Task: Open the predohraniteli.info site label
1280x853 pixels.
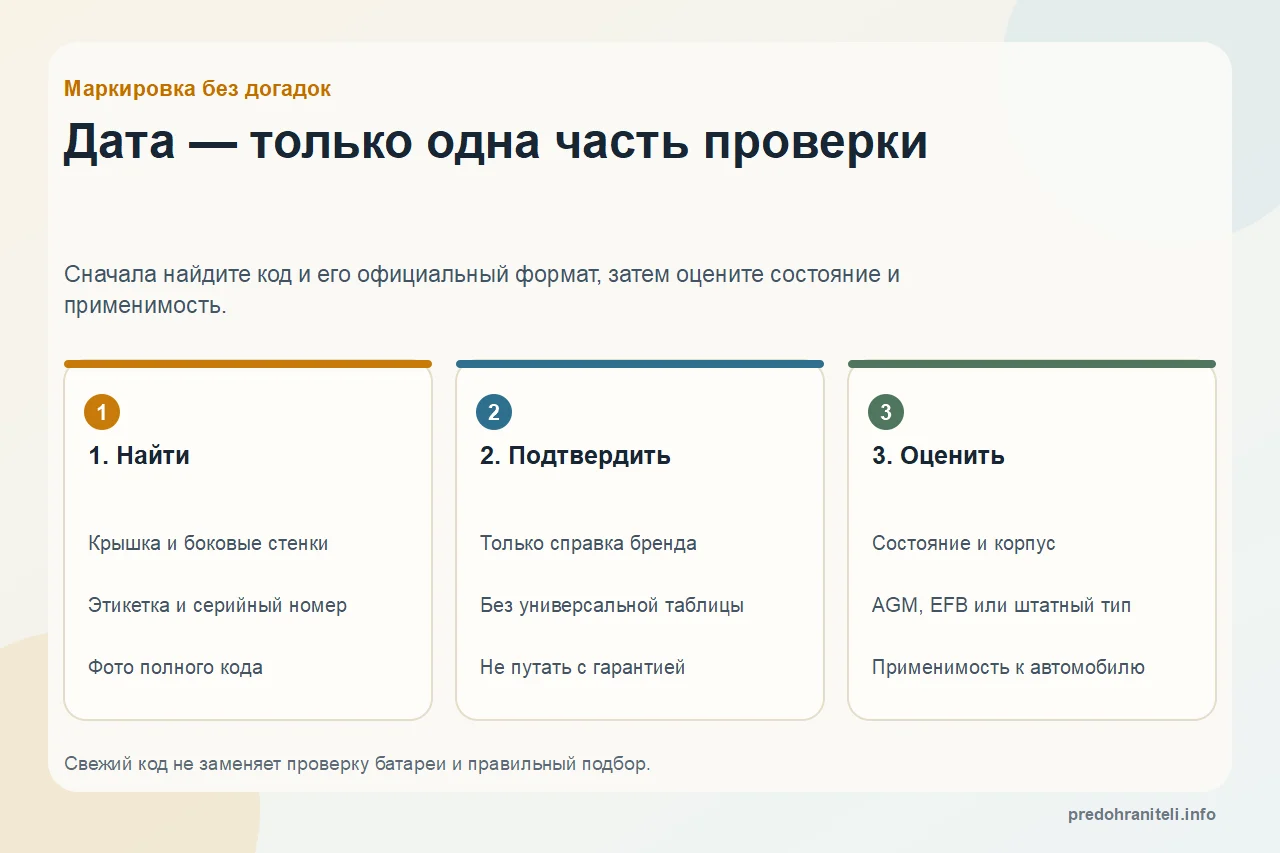Action: point(1142,814)
